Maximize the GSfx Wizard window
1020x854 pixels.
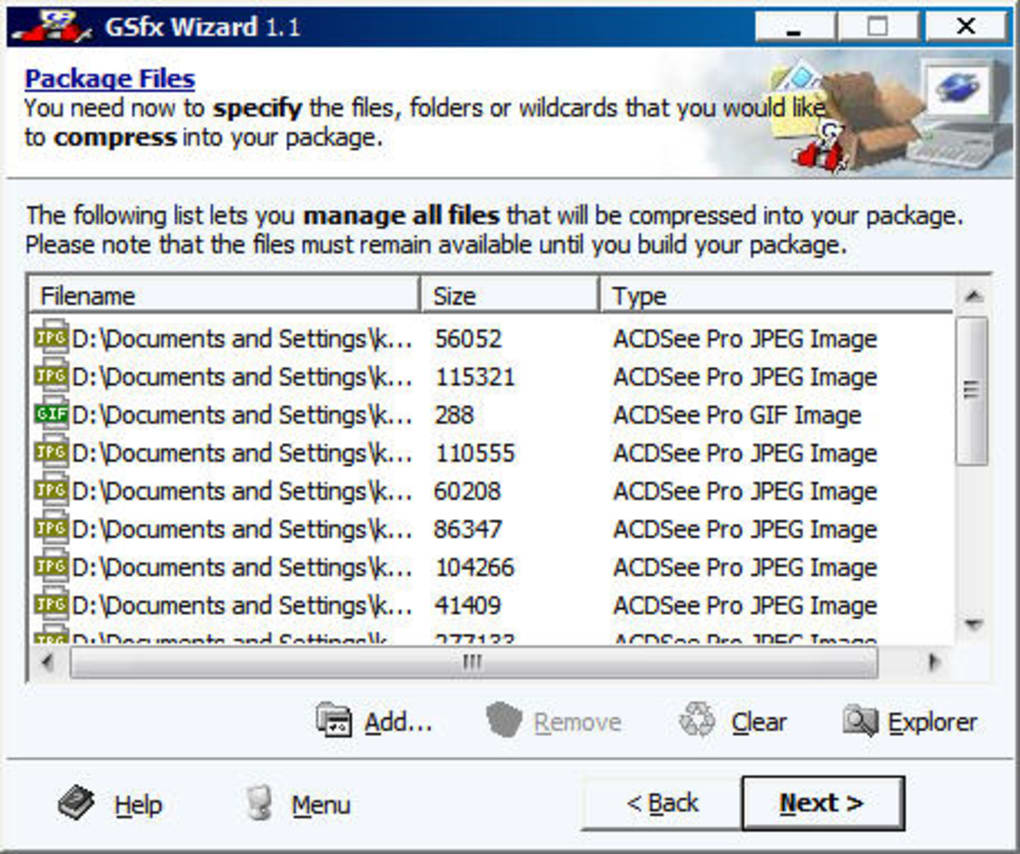878,27
